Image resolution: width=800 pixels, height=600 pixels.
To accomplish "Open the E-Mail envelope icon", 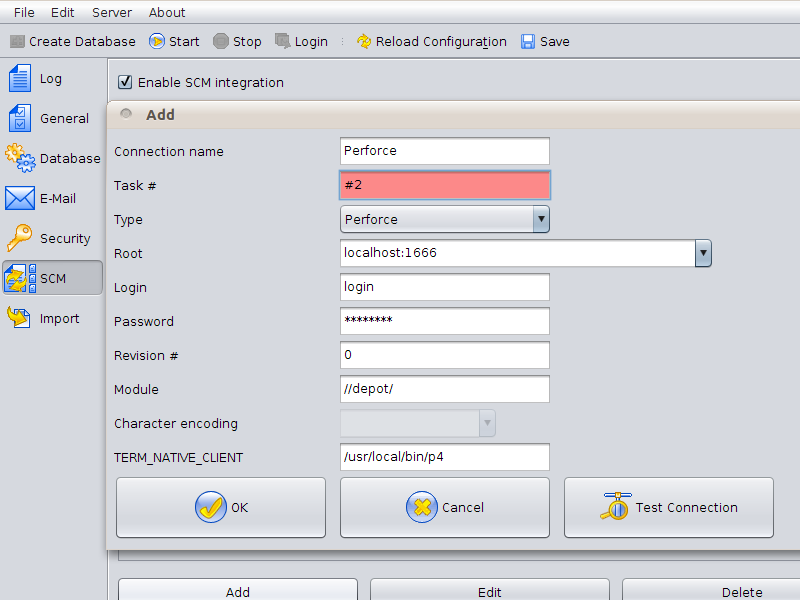I will pos(20,198).
